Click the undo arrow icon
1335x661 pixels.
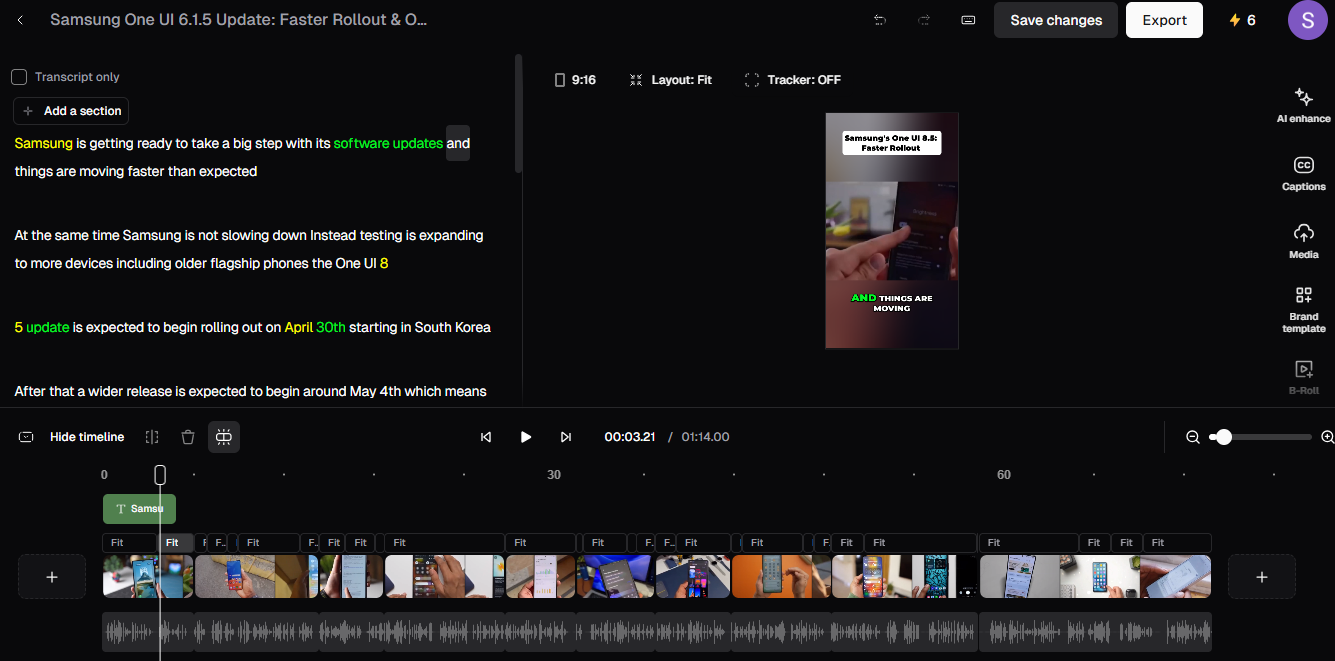click(880, 20)
